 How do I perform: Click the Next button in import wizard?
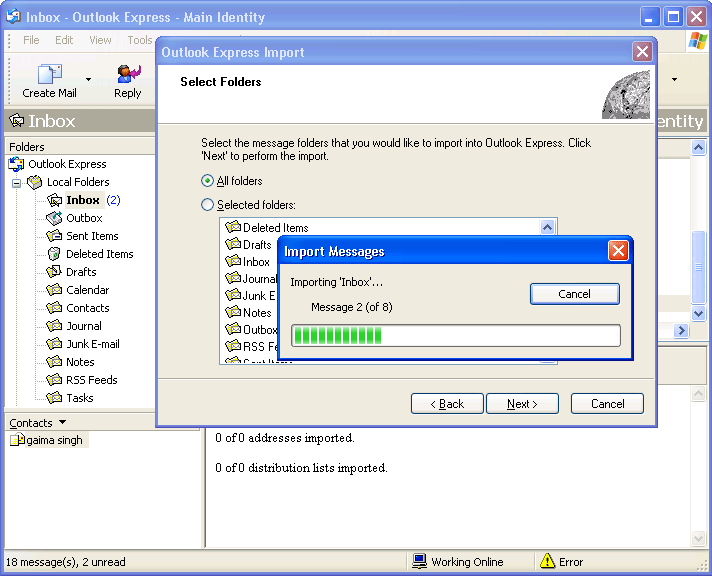pyautogui.click(x=522, y=403)
